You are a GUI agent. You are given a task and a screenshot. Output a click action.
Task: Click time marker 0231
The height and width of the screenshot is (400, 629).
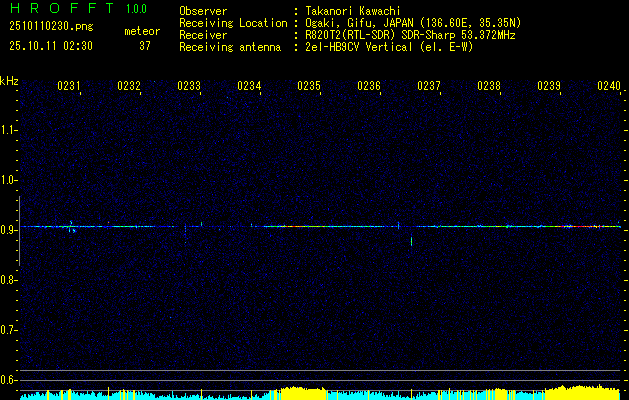(x=69, y=86)
